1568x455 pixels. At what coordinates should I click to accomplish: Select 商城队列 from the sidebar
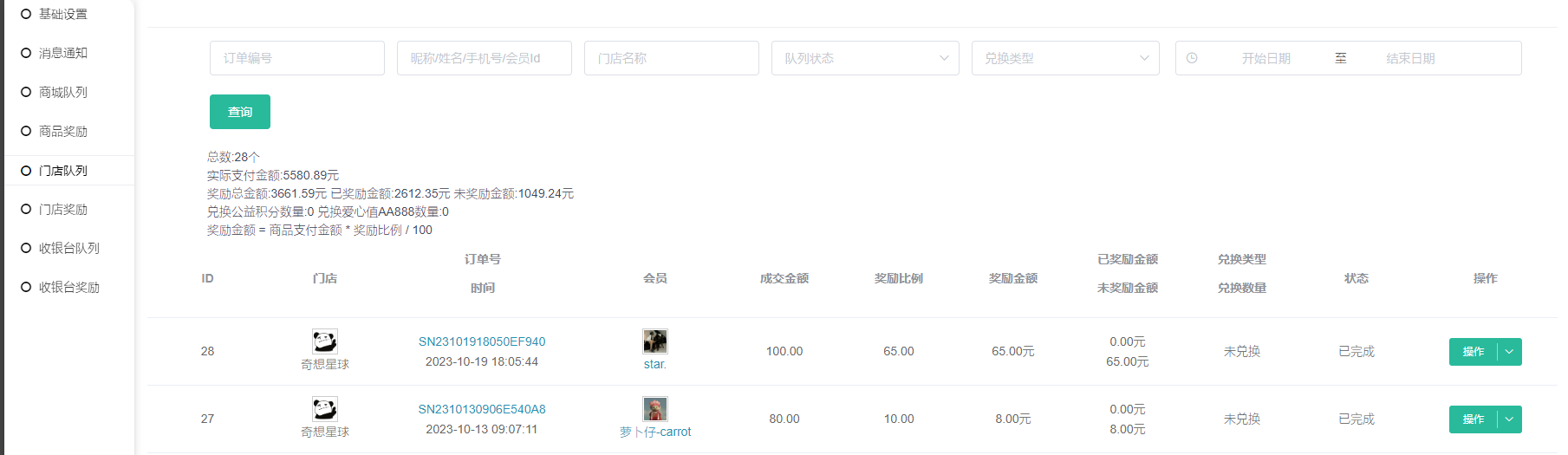pos(63,92)
